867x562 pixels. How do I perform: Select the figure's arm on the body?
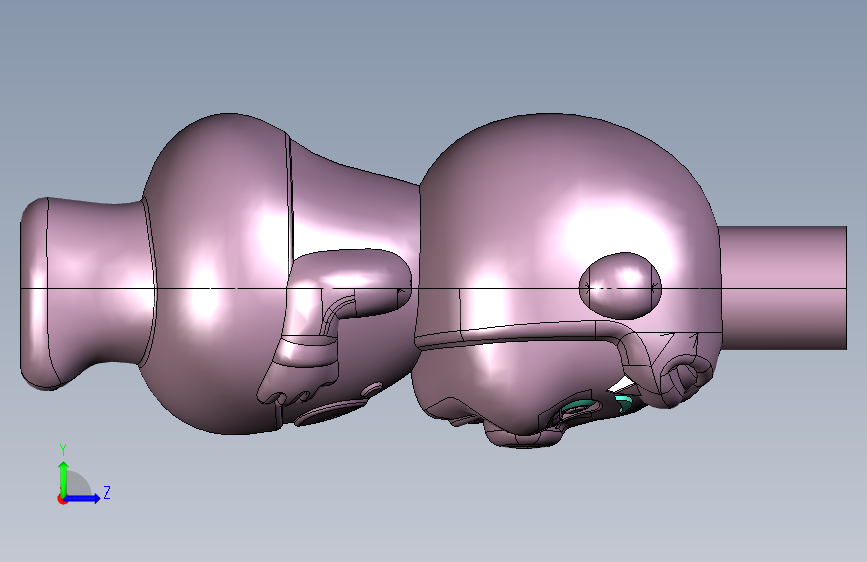[x=337, y=326]
